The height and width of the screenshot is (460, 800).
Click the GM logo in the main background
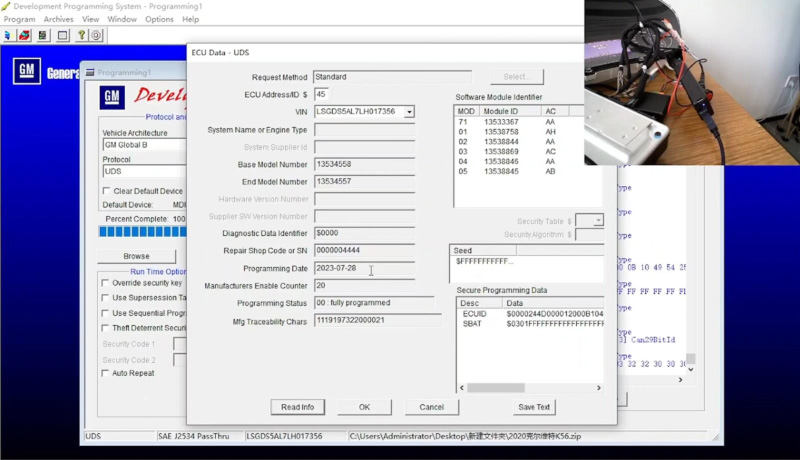(x=27, y=71)
